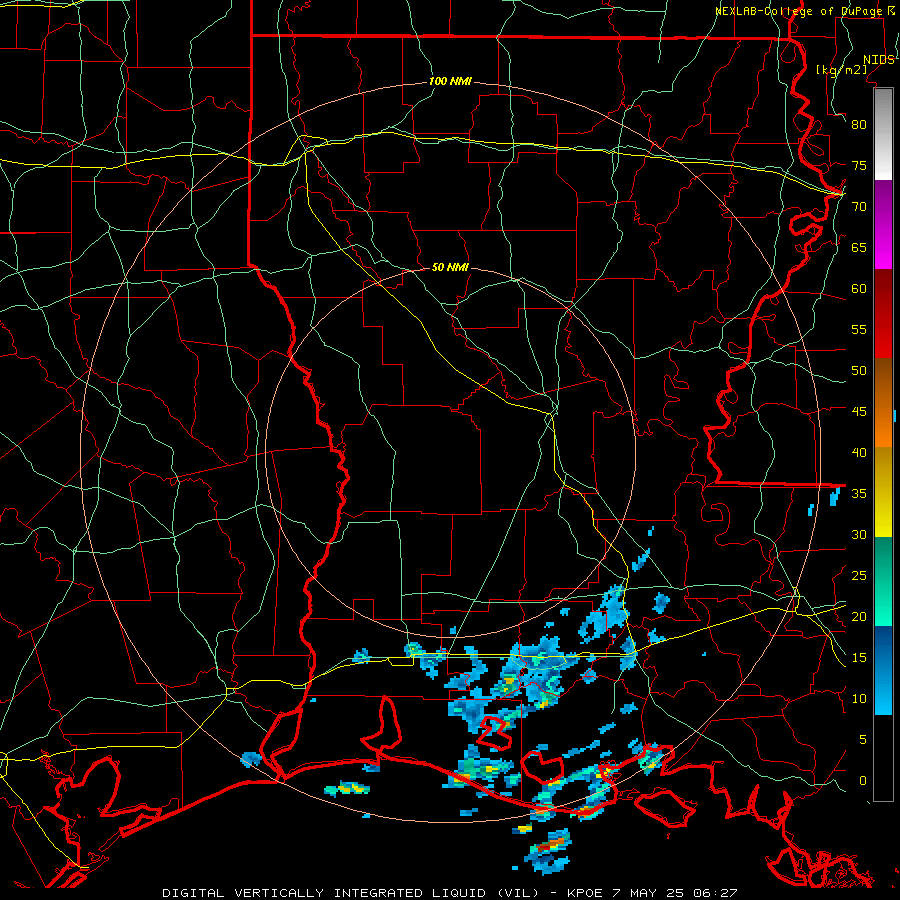Image resolution: width=900 pixels, height=900 pixels.
Task: Click the 20 value on the color scale
Action: pyautogui.click(x=859, y=617)
